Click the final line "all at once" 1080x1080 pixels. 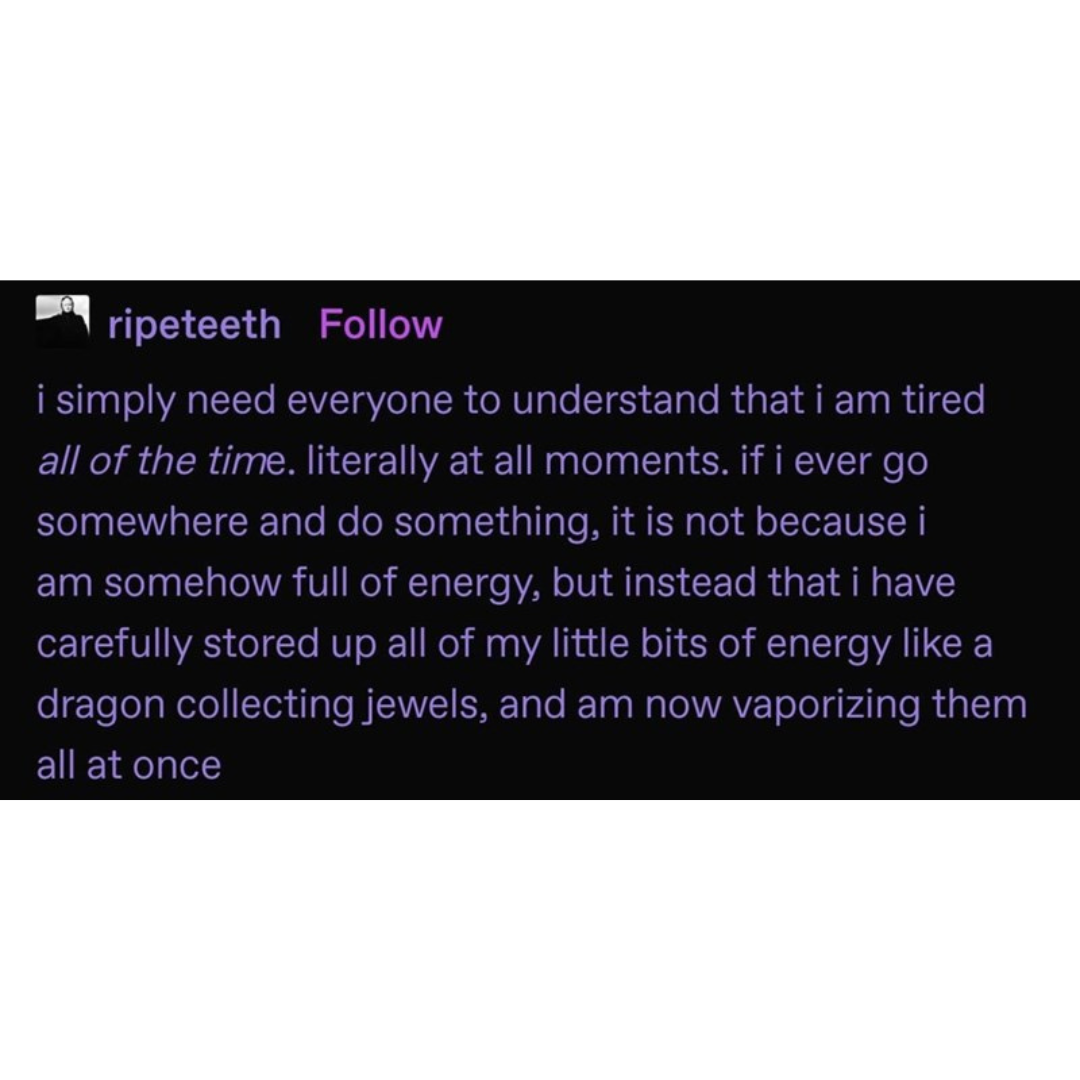click(128, 766)
